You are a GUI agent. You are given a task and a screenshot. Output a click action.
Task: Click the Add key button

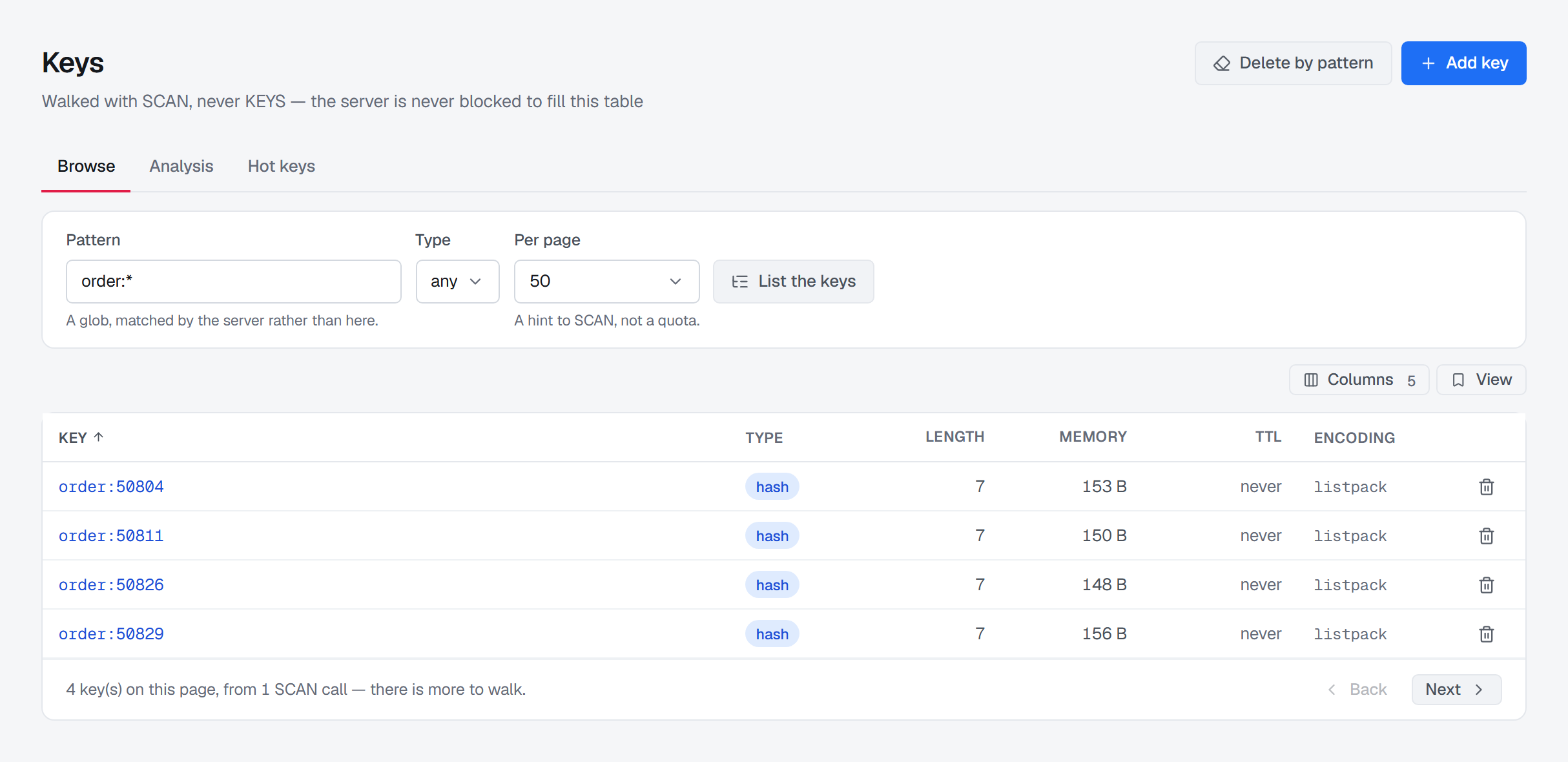tap(1463, 63)
